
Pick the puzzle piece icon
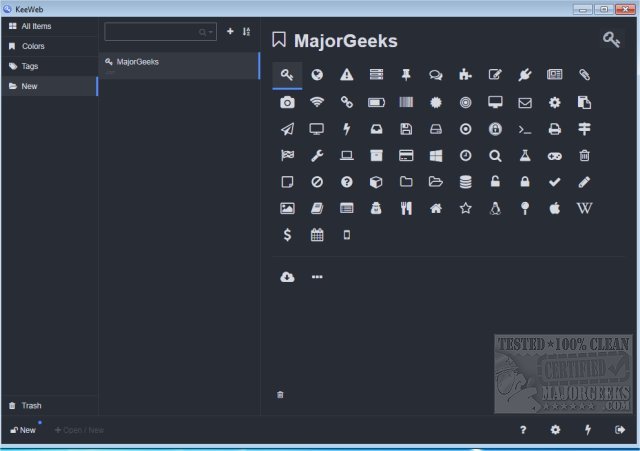465,75
